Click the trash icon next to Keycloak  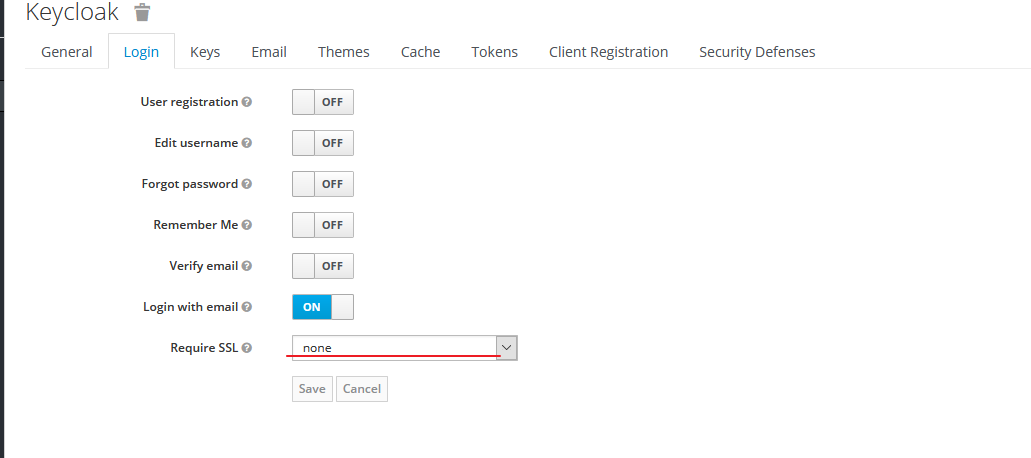click(142, 12)
